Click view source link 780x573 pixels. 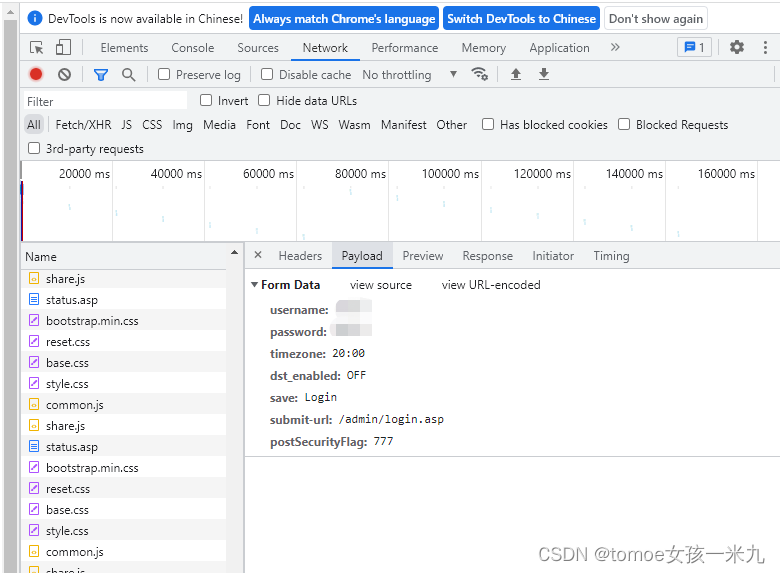[x=381, y=285]
